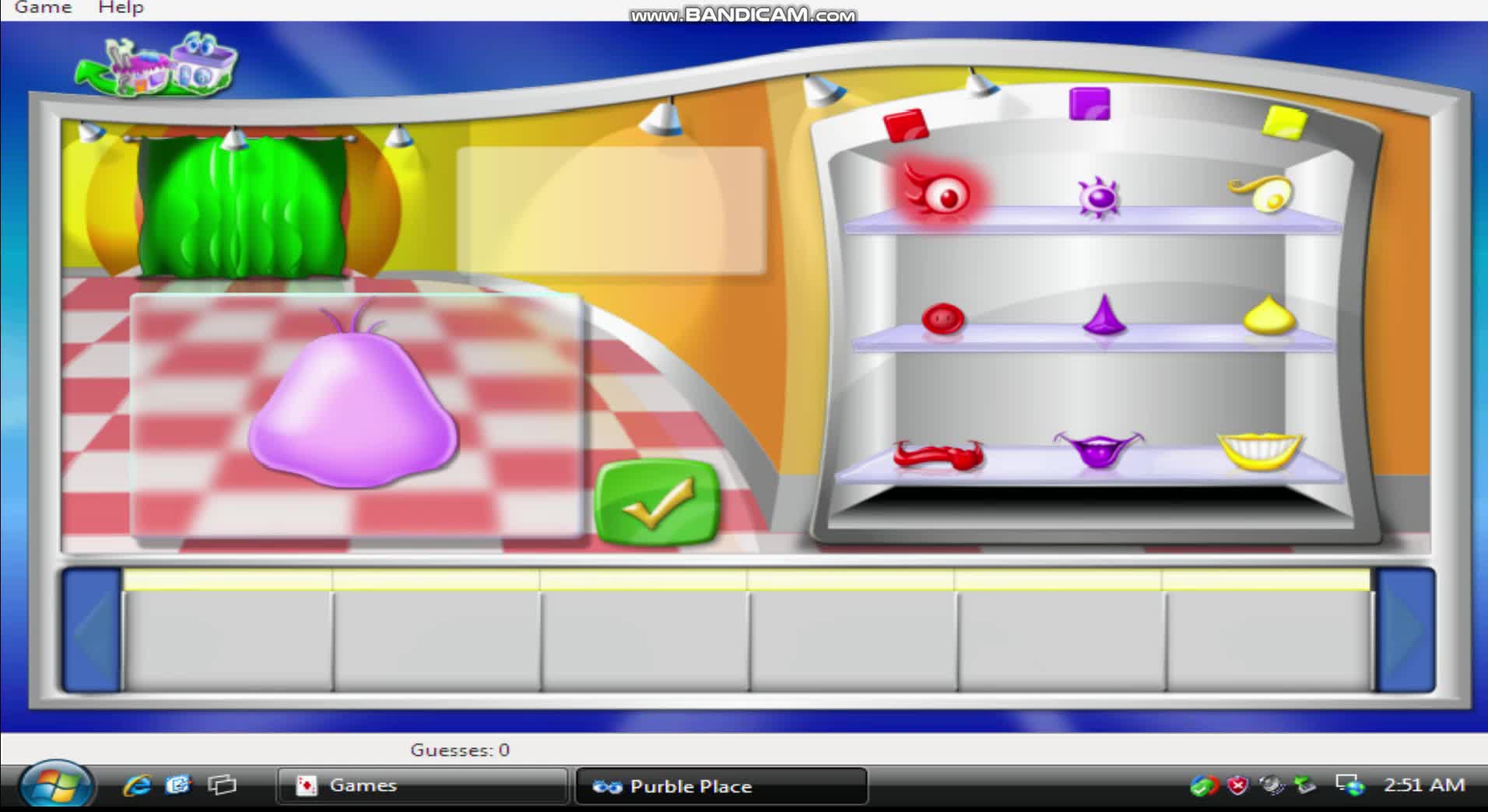Click the 2:51 AM clock
1488x812 pixels.
click(1424, 786)
